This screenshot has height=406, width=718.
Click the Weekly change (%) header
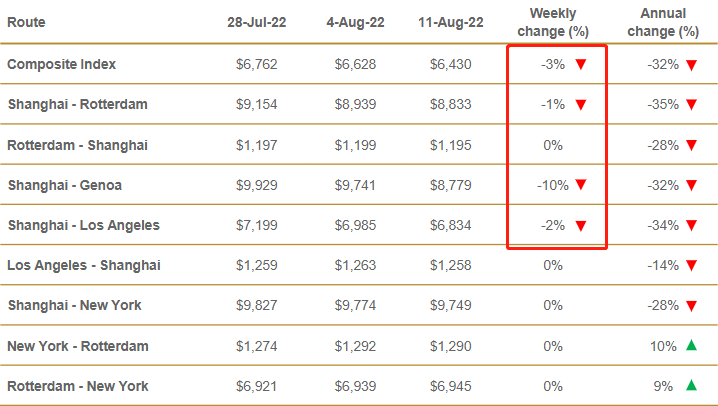coord(558,20)
